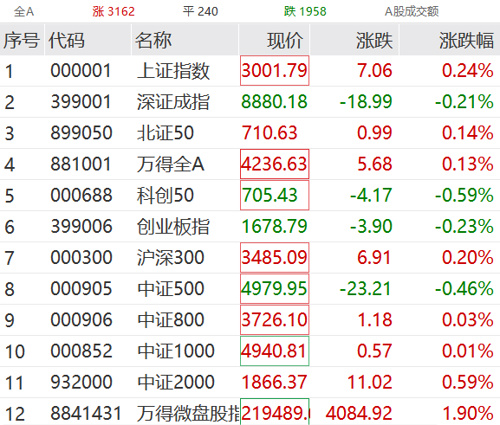Click change value -4.17
This screenshot has width=500, height=425.
coord(371,195)
